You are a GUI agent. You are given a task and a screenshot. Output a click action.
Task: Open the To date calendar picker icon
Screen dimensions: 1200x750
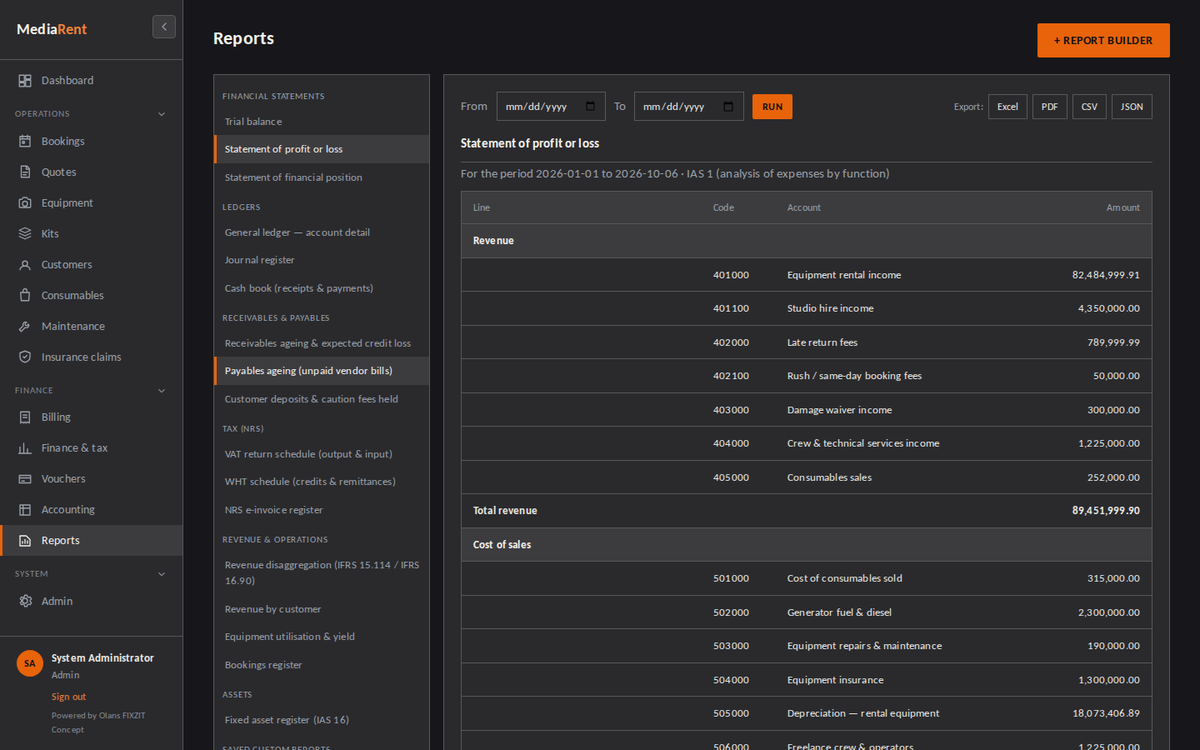click(728, 107)
